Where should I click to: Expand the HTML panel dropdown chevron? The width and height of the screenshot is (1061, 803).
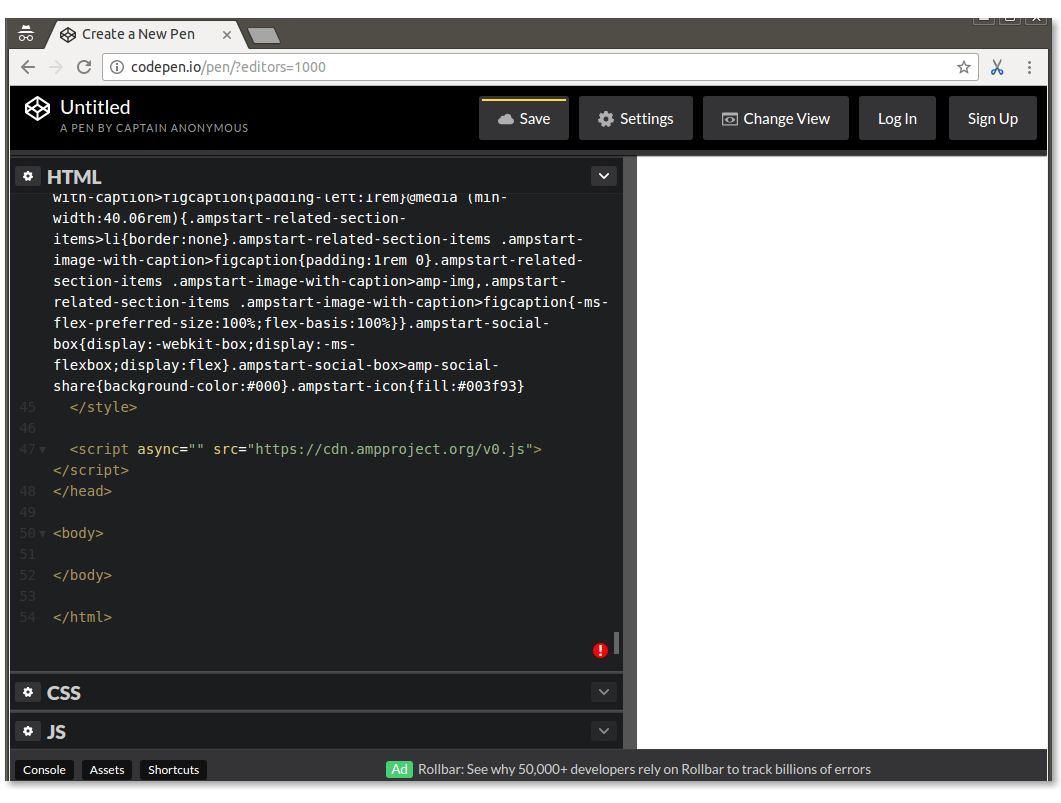(603, 176)
